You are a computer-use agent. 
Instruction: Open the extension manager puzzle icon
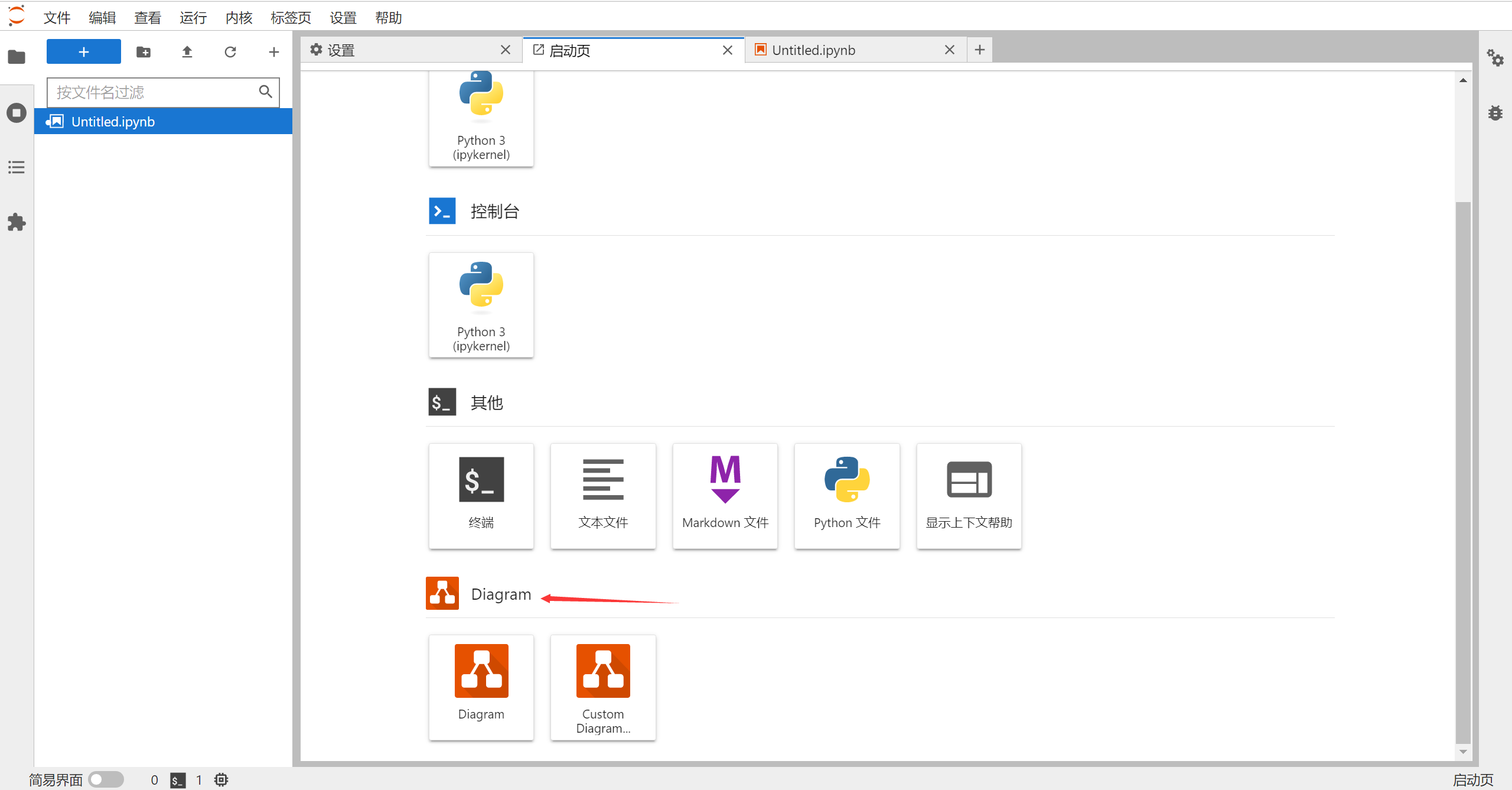[x=17, y=222]
